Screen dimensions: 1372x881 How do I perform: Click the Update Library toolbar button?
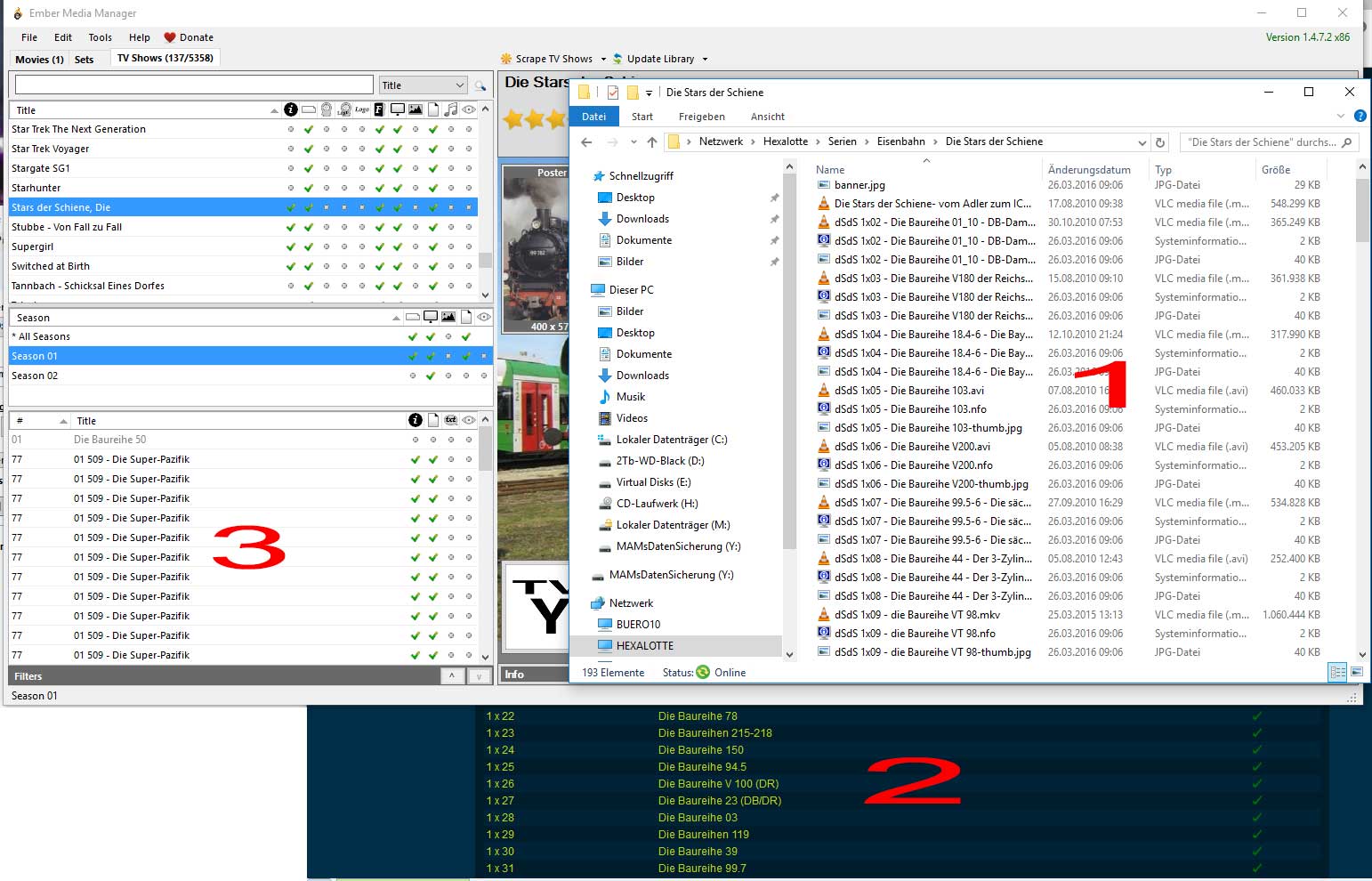[x=652, y=59]
